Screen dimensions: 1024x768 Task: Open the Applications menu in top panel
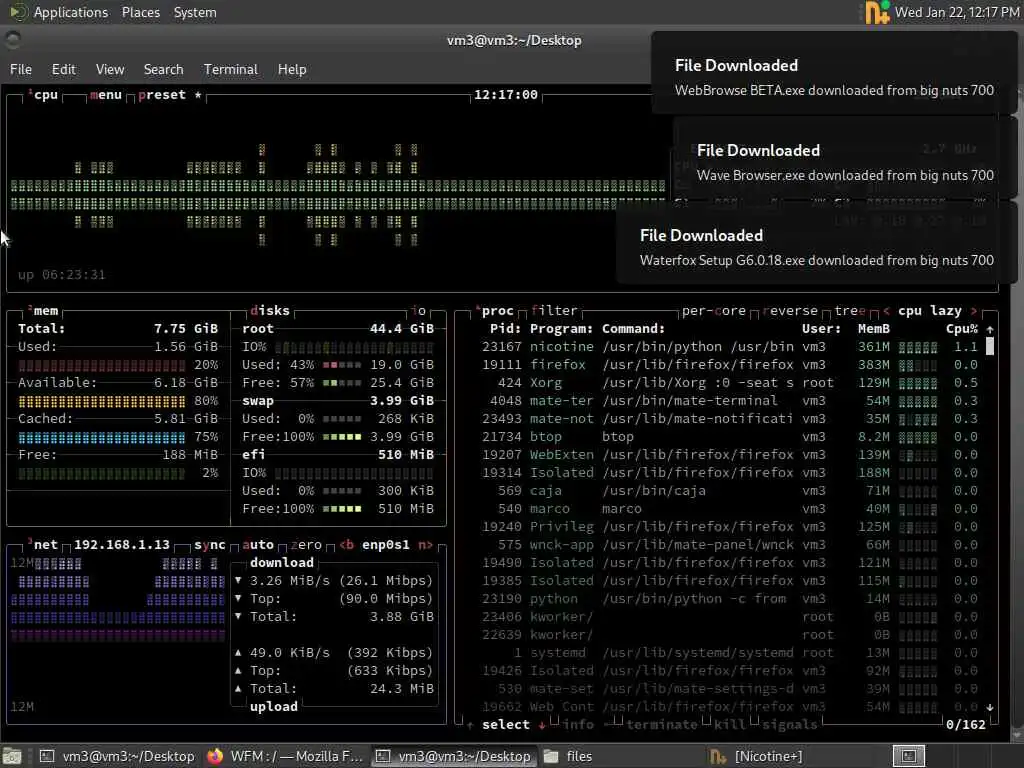71,12
